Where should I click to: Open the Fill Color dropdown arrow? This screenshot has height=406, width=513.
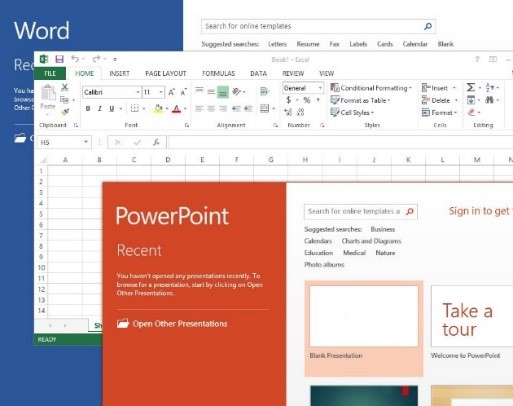click(x=167, y=109)
